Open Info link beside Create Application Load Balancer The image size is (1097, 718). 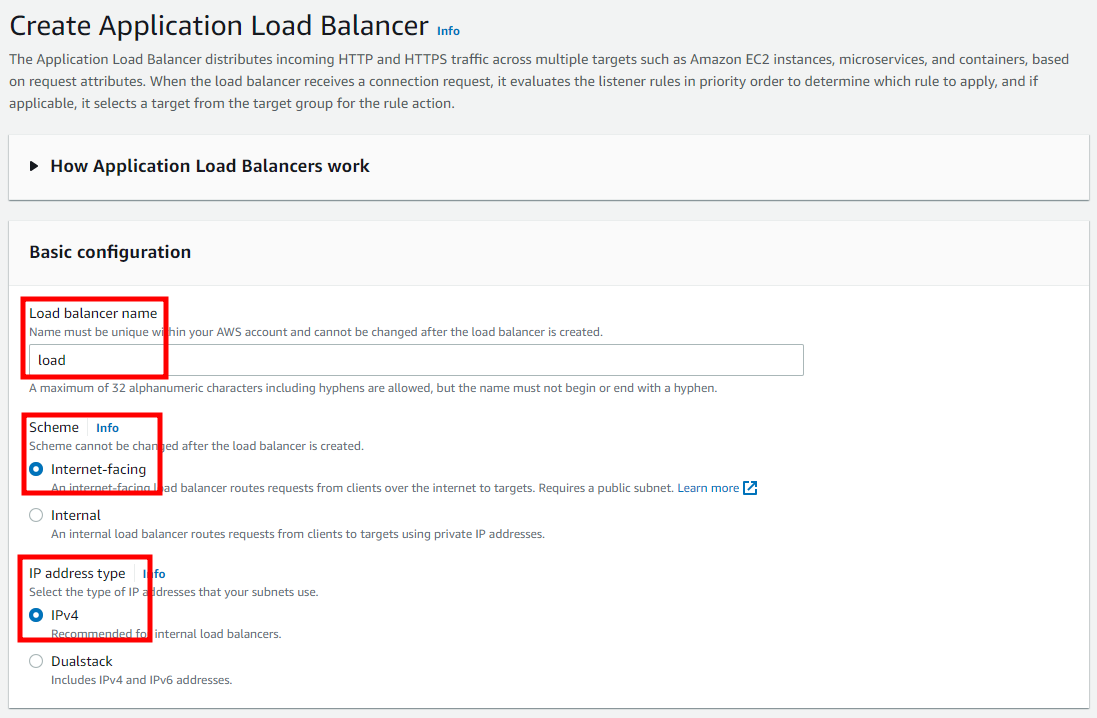pyautogui.click(x=448, y=31)
